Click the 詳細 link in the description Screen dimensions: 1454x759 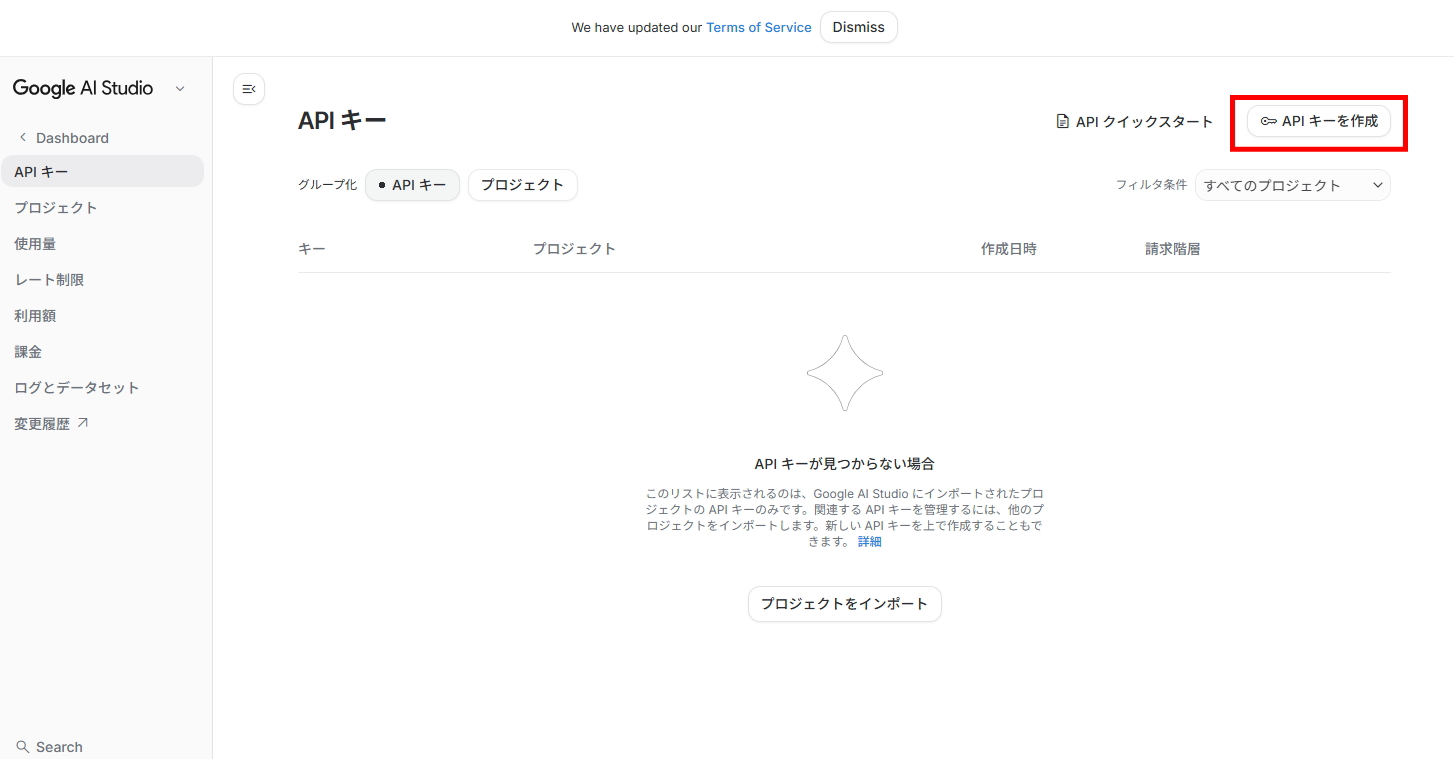click(869, 542)
